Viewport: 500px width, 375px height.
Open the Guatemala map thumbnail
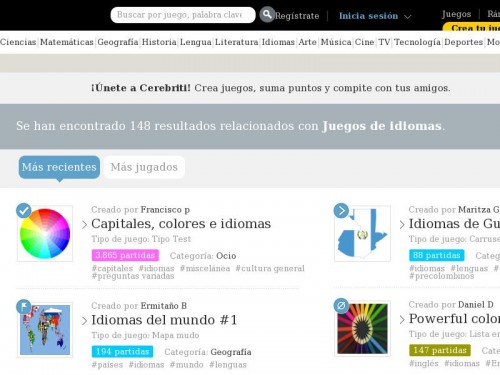[362, 234]
